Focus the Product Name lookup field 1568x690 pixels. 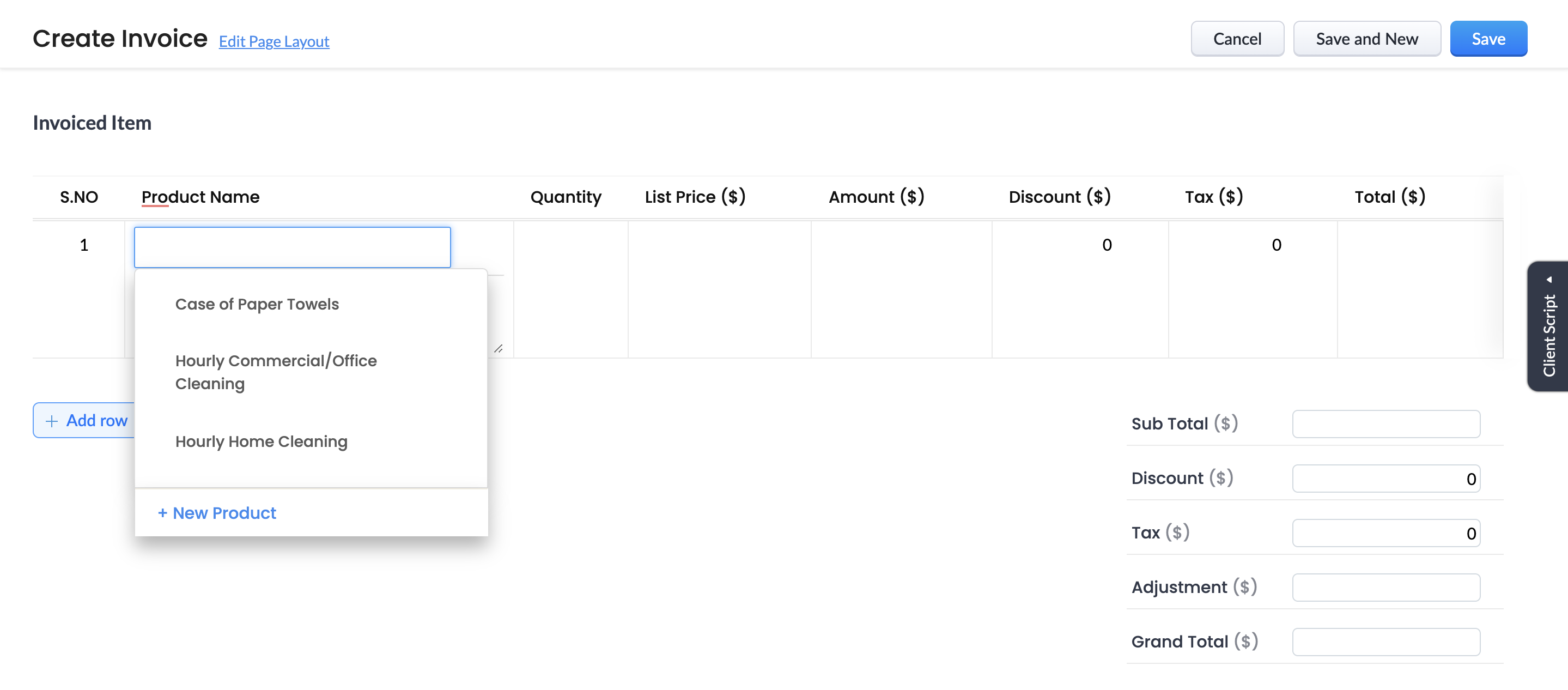(292, 247)
